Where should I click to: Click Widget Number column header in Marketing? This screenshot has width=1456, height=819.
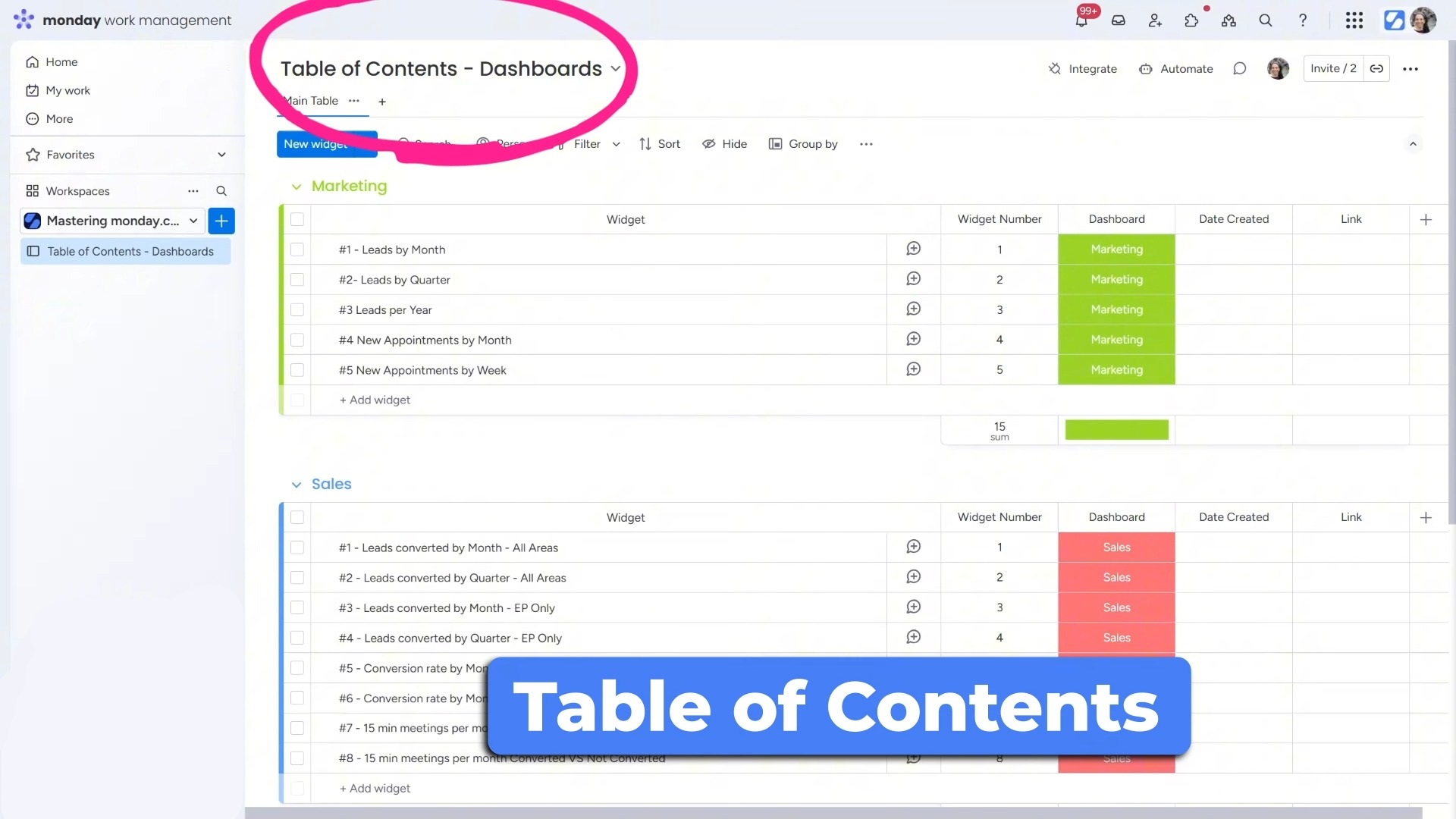coord(999,219)
